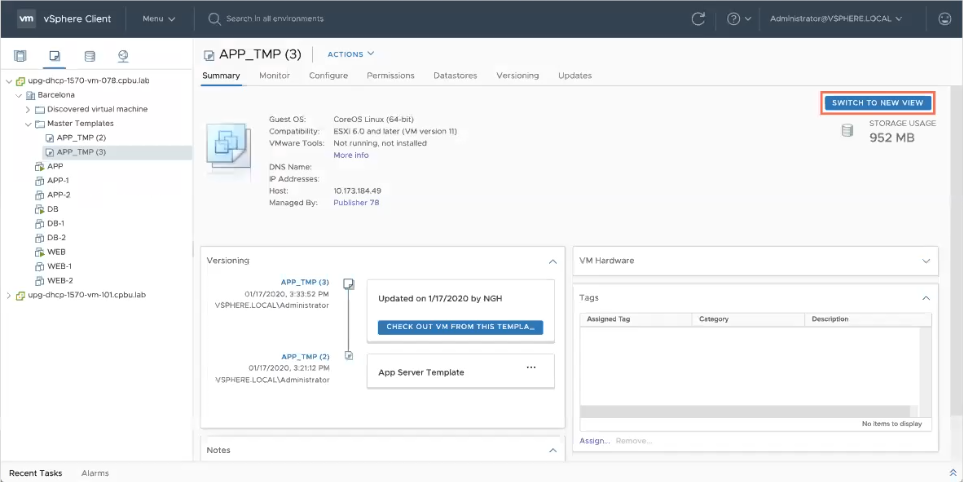Collapse the Versioning panel
Screen dimensions: 963x482
pyautogui.click(x=553, y=261)
